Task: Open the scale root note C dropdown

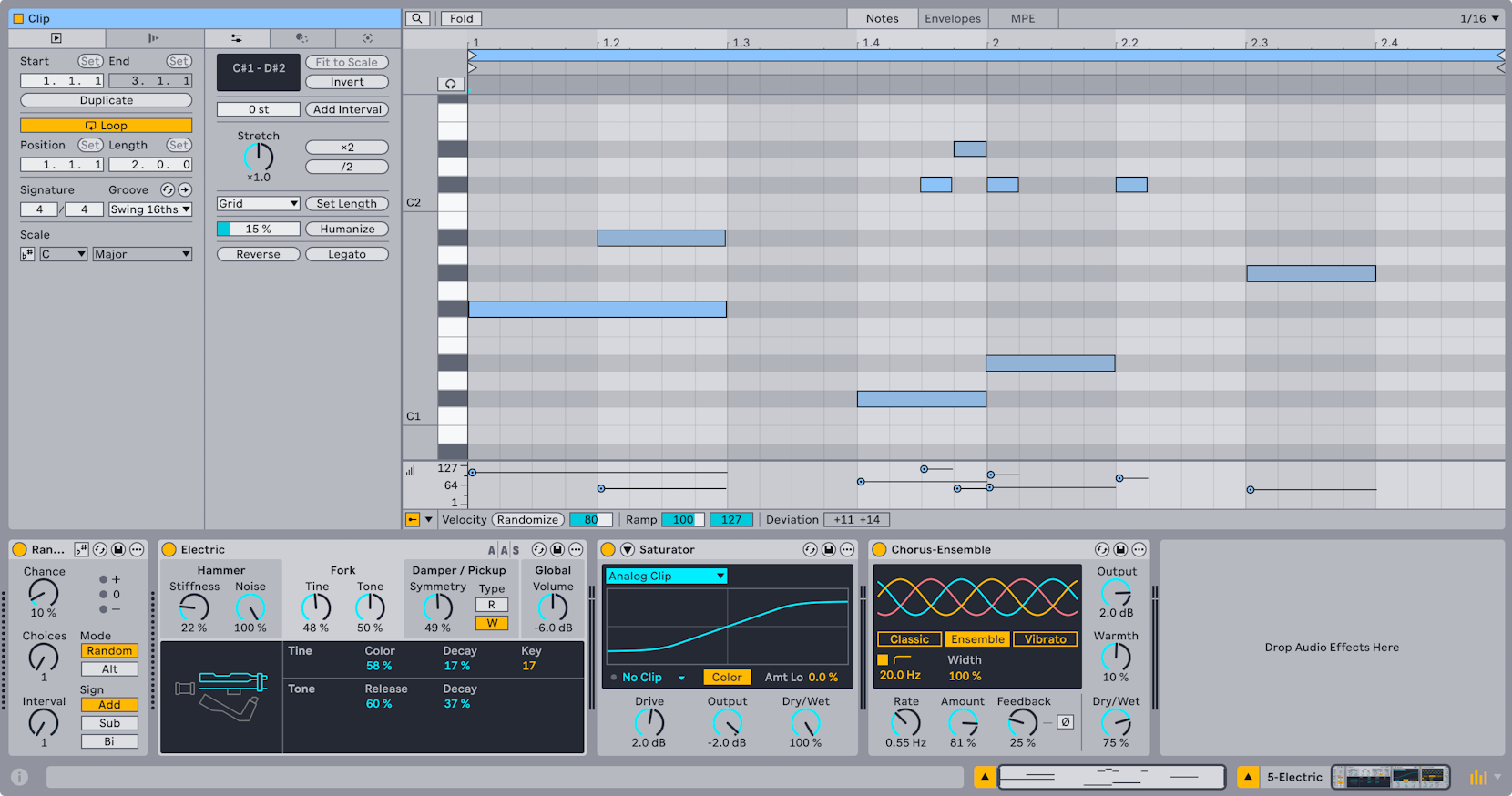Action: (x=64, y=254)
